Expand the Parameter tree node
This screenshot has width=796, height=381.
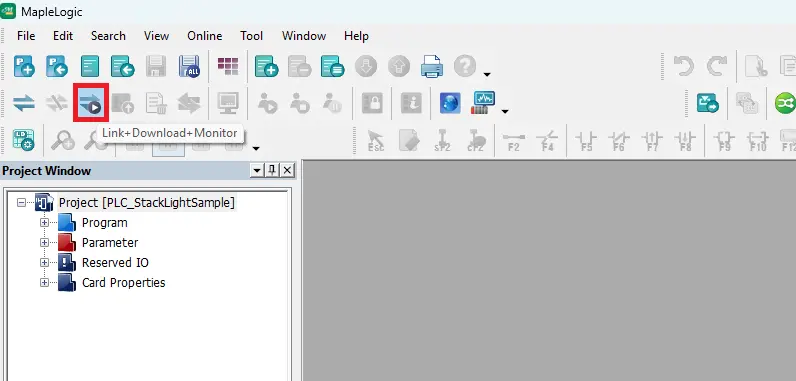45,243
